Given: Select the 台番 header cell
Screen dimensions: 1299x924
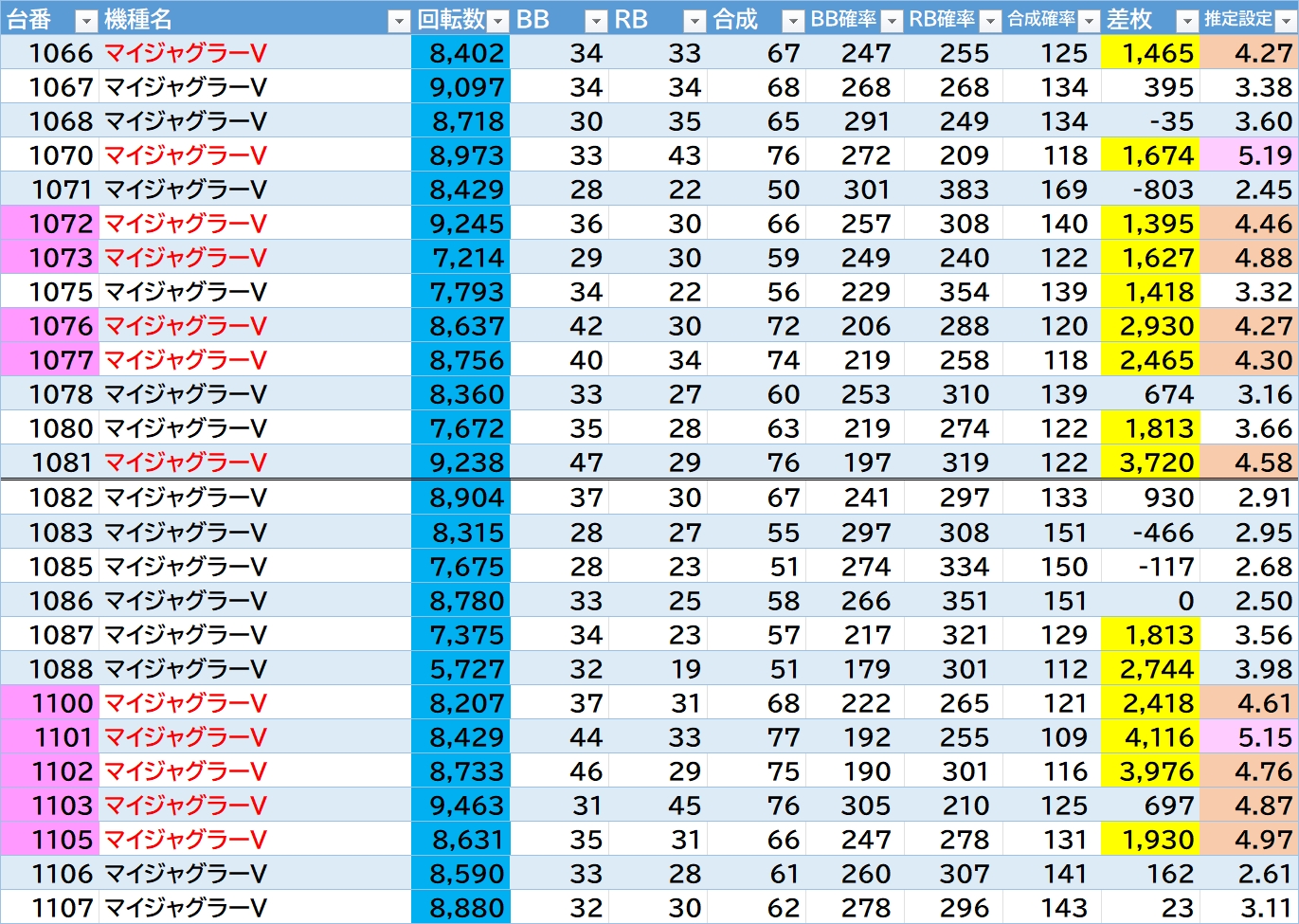Looking at the screenshot, I should (x=49, y=18).
